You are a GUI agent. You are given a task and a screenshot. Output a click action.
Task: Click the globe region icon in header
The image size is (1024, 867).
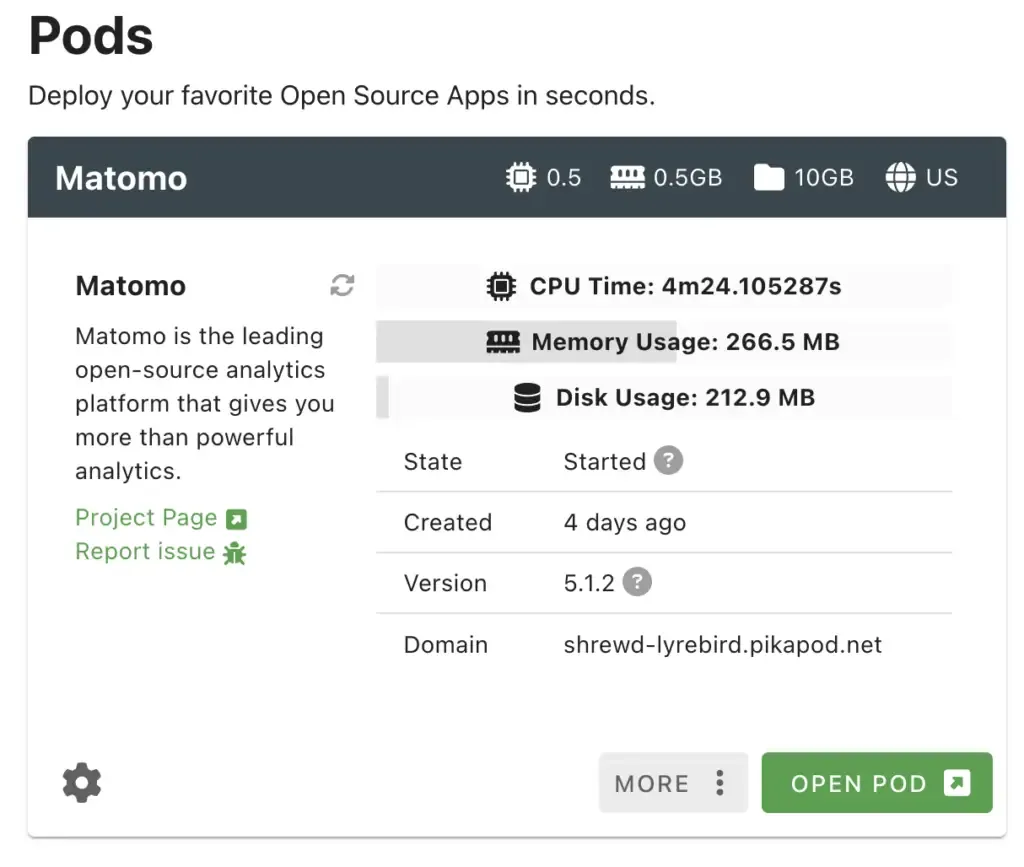(900, 178)
